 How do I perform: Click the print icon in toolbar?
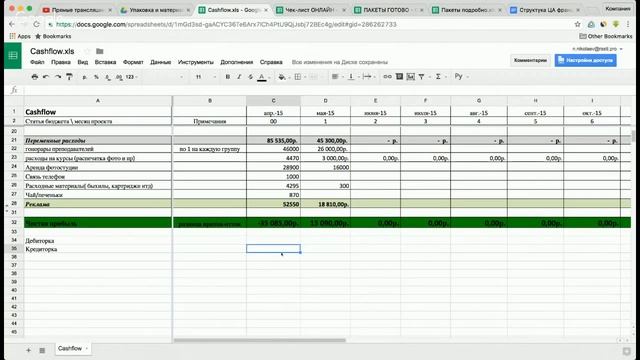coord(35,77)
